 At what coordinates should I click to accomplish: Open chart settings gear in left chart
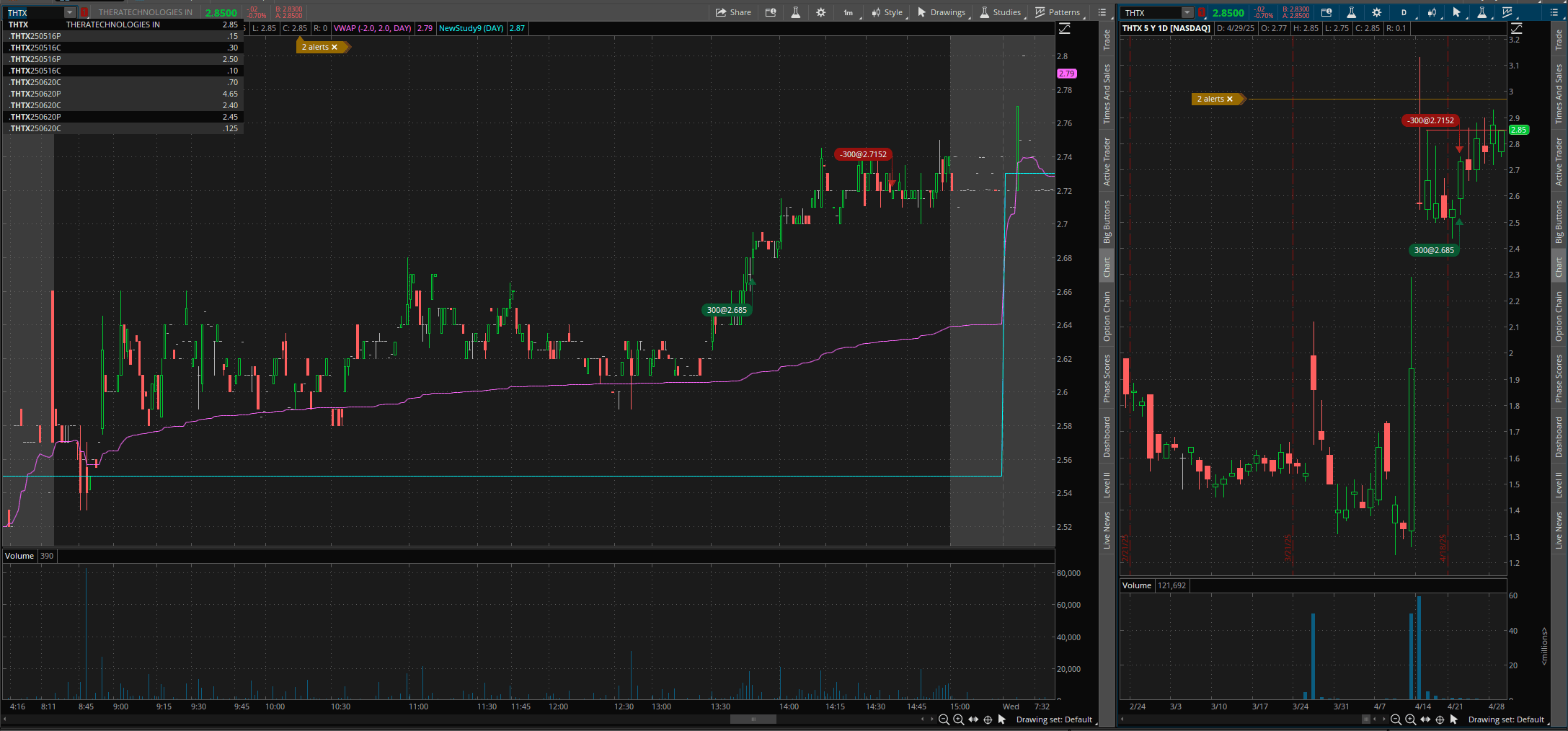[x=820, y=12]
